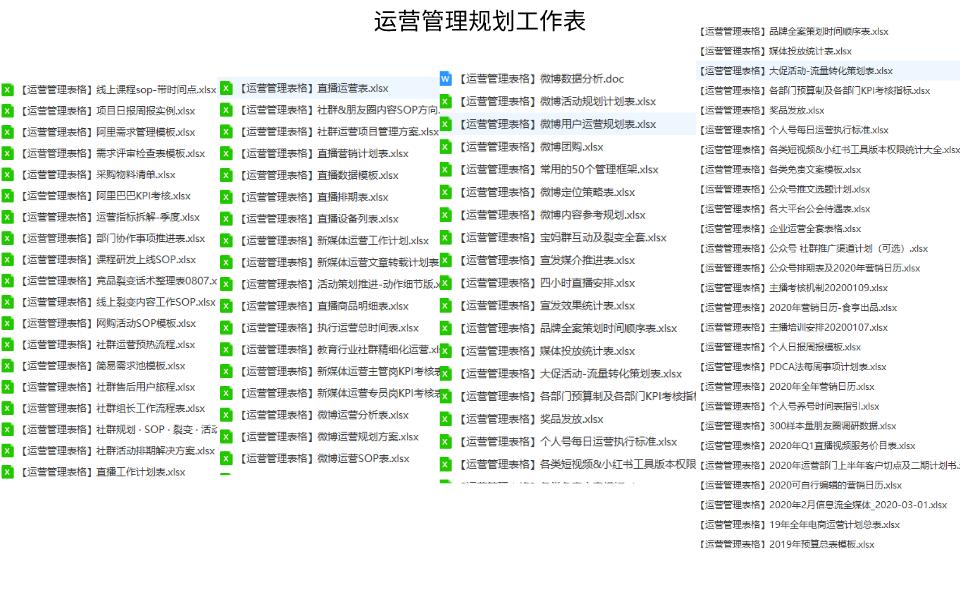The image size is (960, 600).
Task: Click the Excel icon beside 微博活动规划计划表.xlsx
Action: (x=447, y=101)
